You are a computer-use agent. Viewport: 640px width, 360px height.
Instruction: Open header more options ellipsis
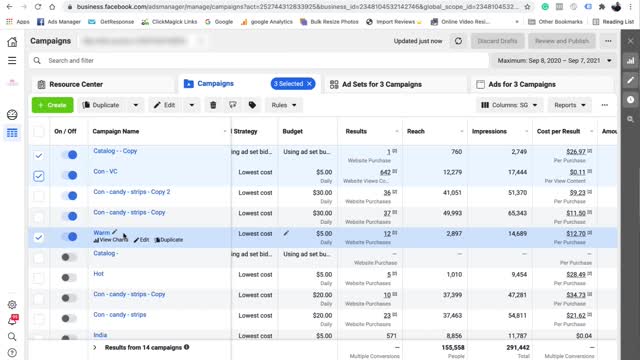(x=608, y=41)
